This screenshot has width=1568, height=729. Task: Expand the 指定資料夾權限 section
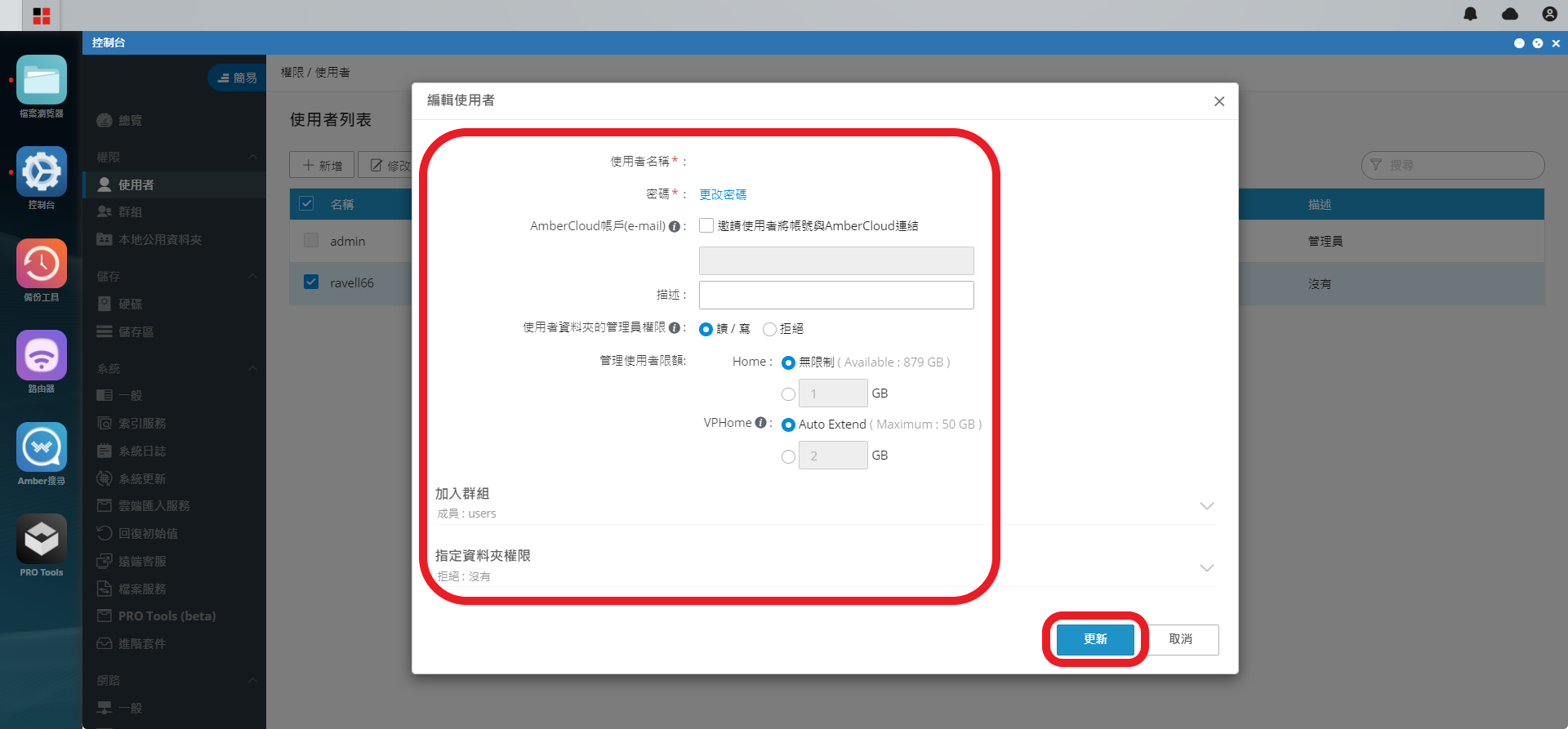click(1206, 567)
